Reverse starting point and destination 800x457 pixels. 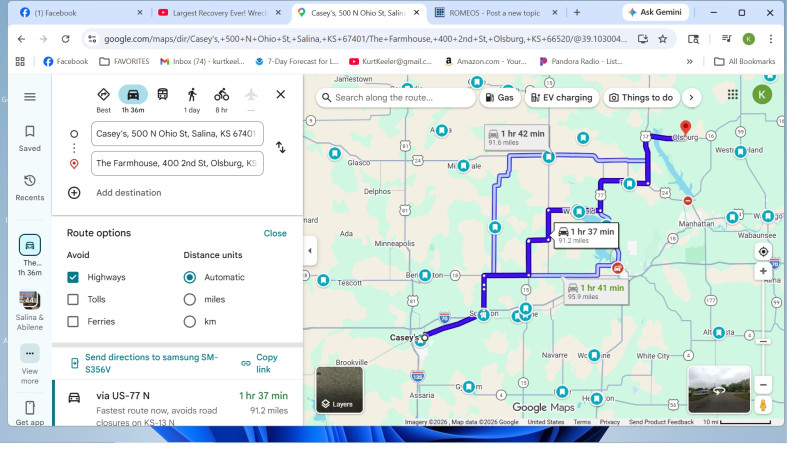[281, 148]
